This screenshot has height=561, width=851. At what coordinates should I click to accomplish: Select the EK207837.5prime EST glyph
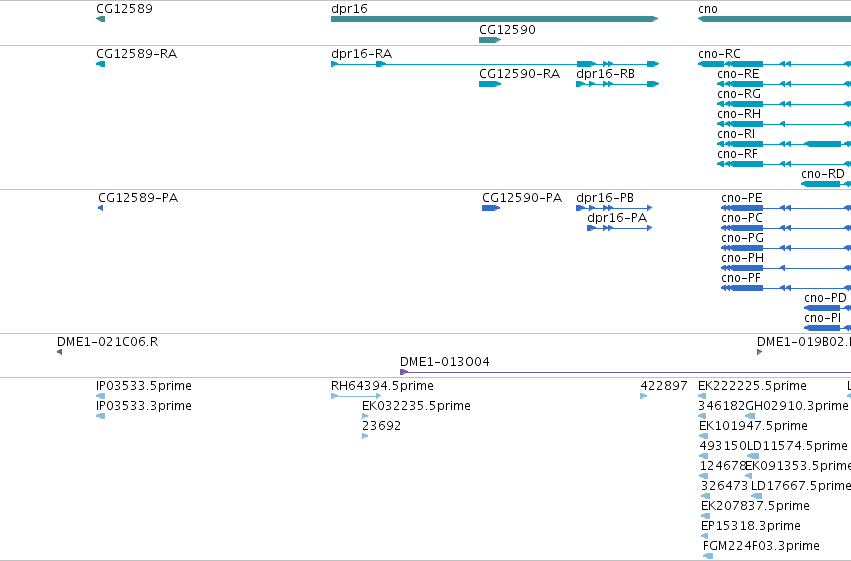click(x=706, y=516)
